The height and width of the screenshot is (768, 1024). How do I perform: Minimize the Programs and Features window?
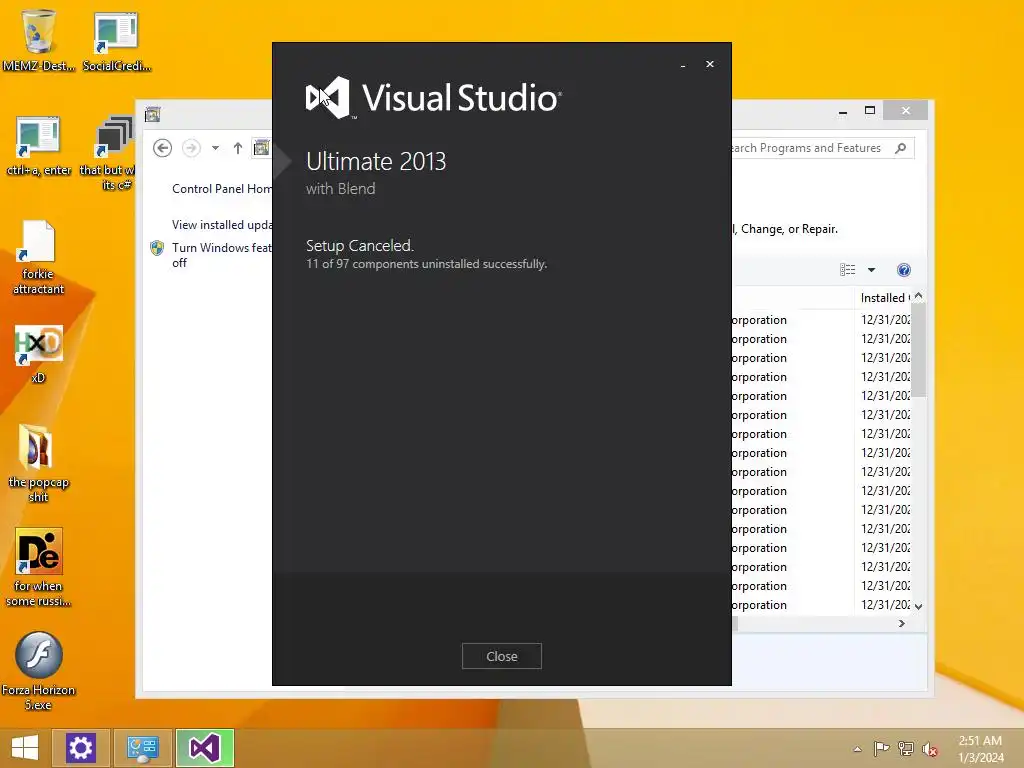click(843, 111)
